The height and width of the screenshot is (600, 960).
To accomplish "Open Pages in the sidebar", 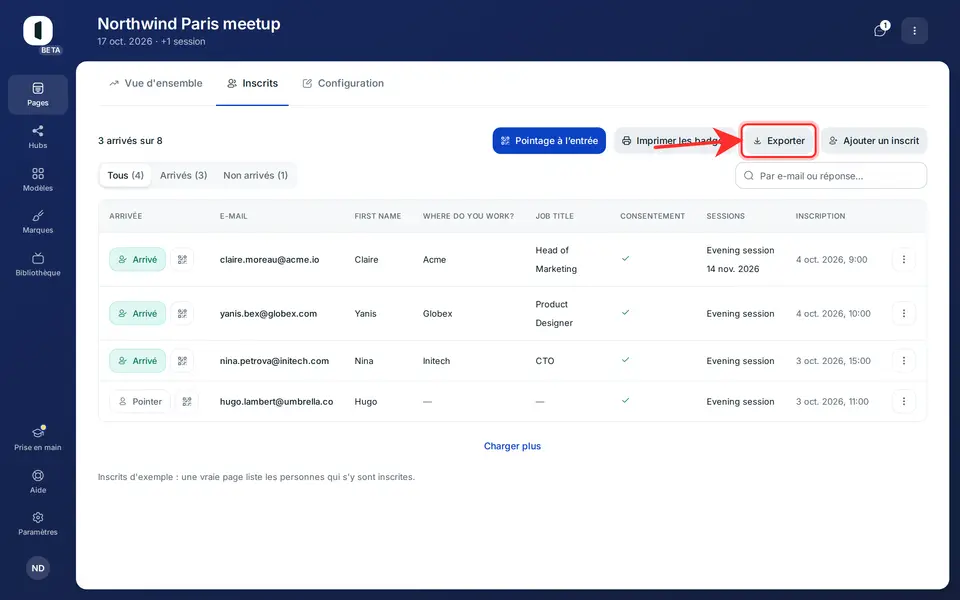I will (38, 94).
